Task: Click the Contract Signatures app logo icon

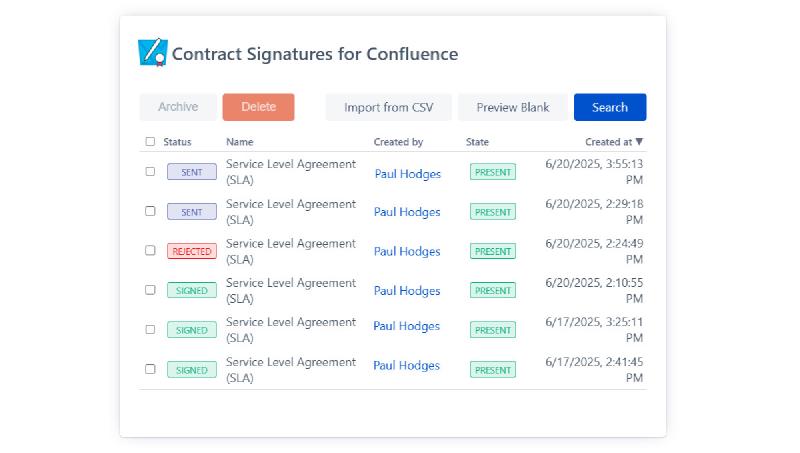Action: pos(153,52)
